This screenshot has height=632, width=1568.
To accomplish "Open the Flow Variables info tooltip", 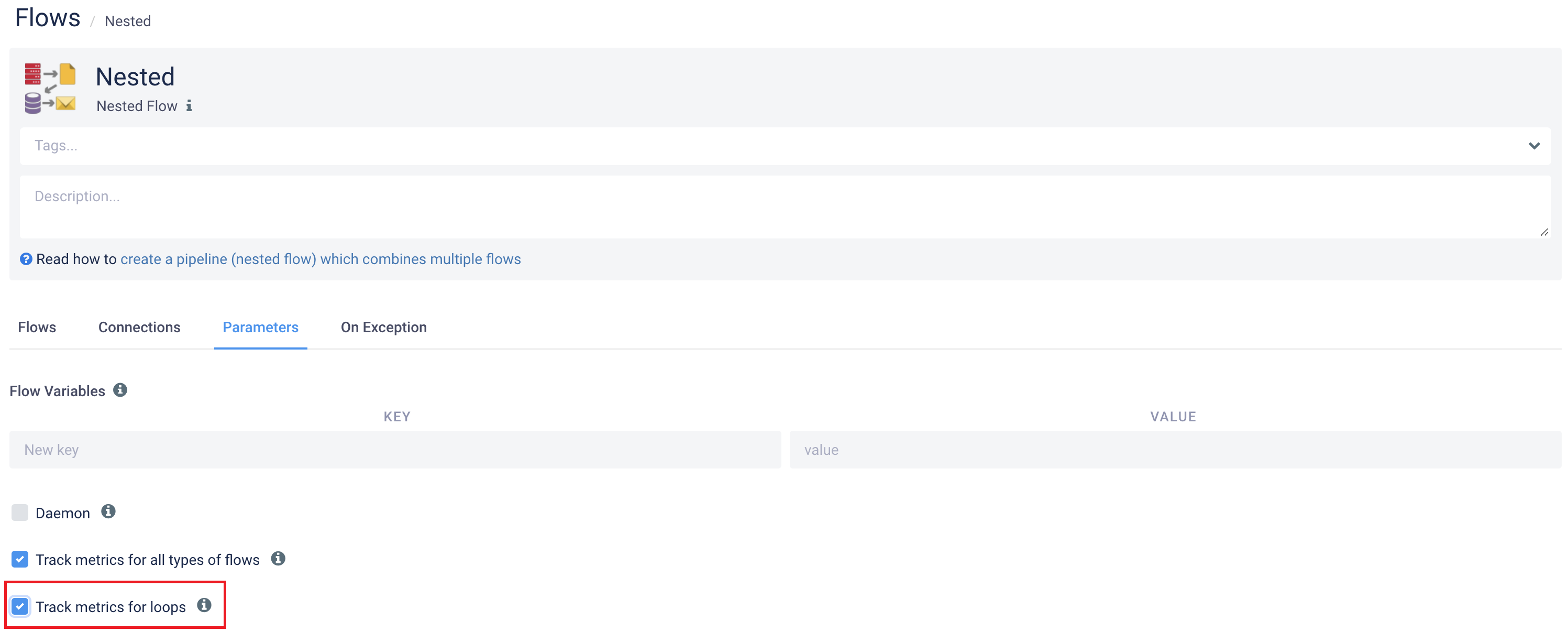I will click(119, 390).
